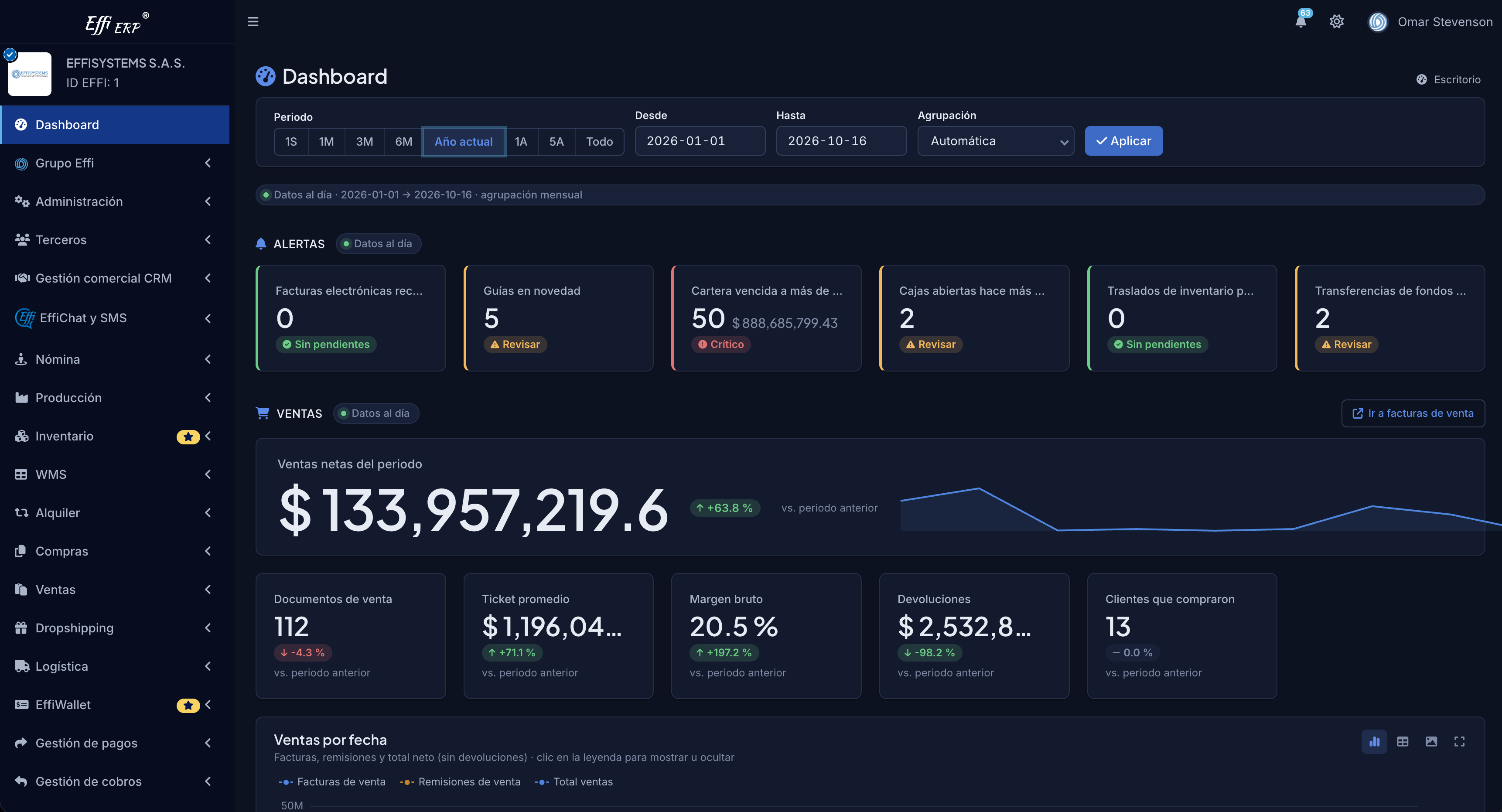The height and width of the screenshot is (812, 1502).
Task: Open the settings gear icon
Action: click(1336, 21)
